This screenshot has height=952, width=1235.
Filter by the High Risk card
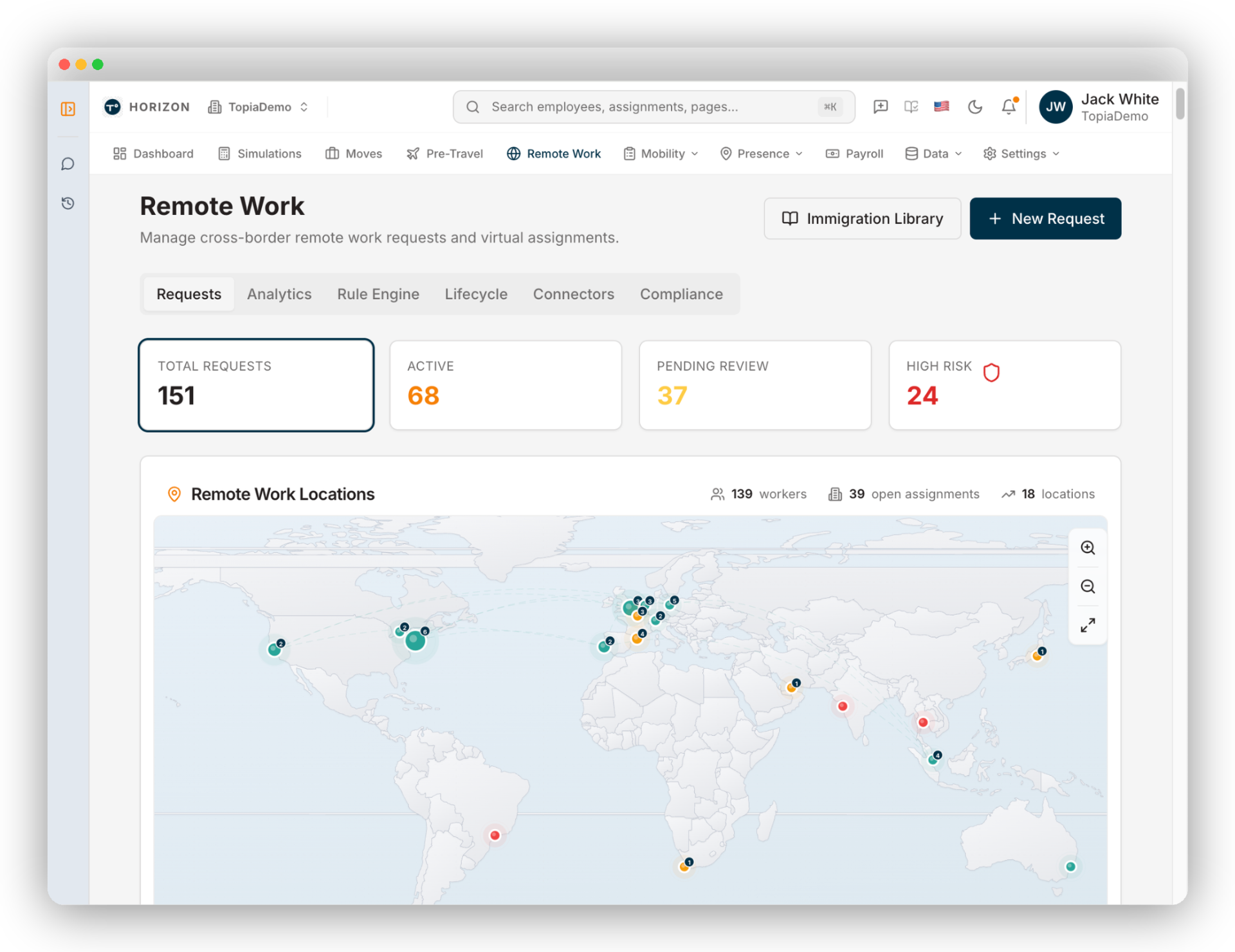[1005, 385]
